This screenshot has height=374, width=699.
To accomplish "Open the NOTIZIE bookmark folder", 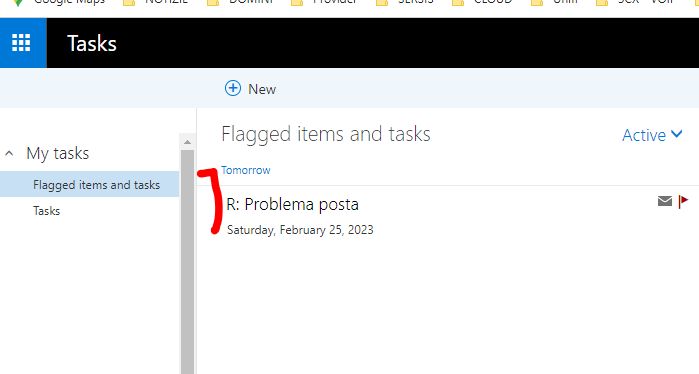I will [156, 2].
